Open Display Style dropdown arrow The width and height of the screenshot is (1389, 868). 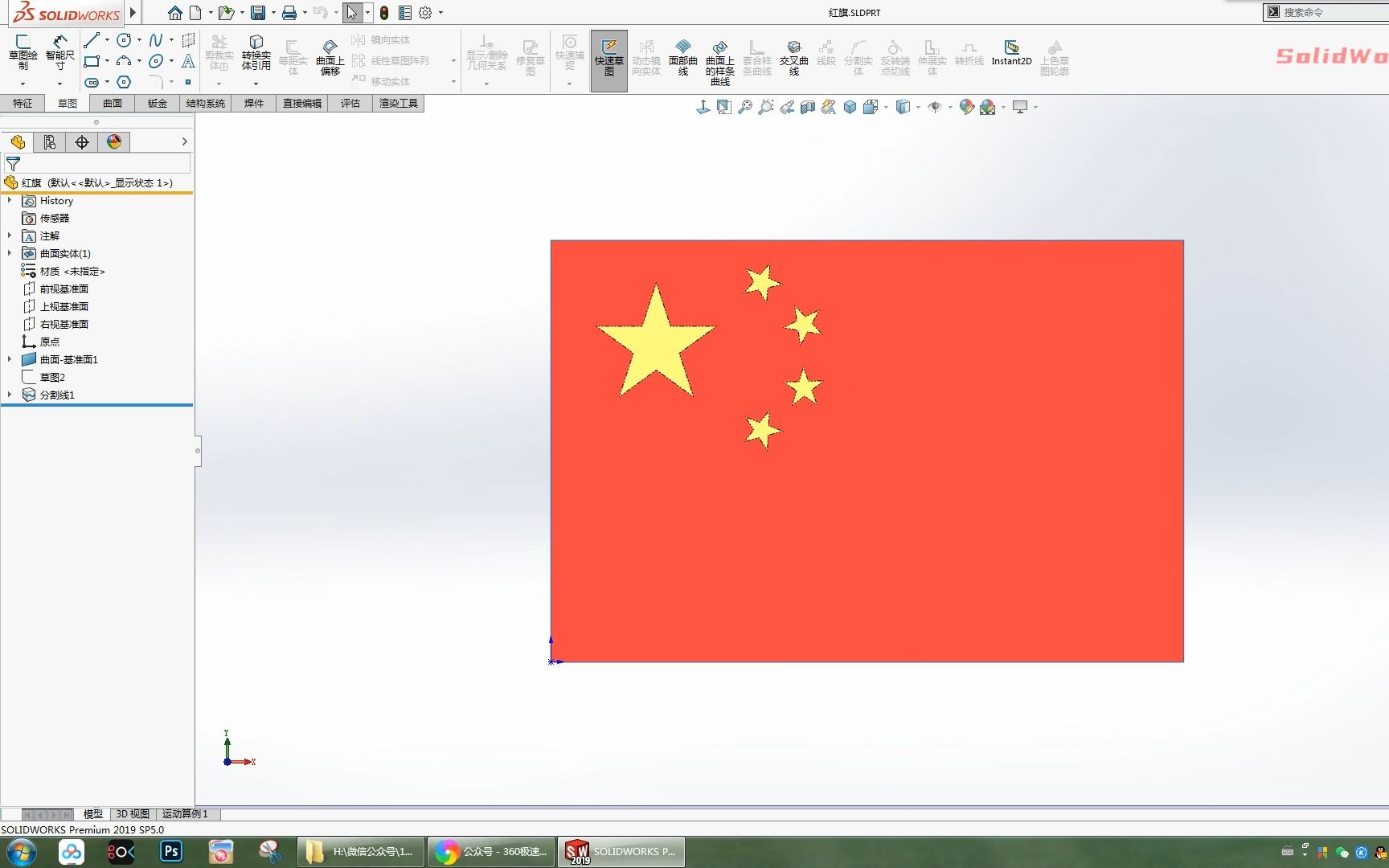coord(918,107)
